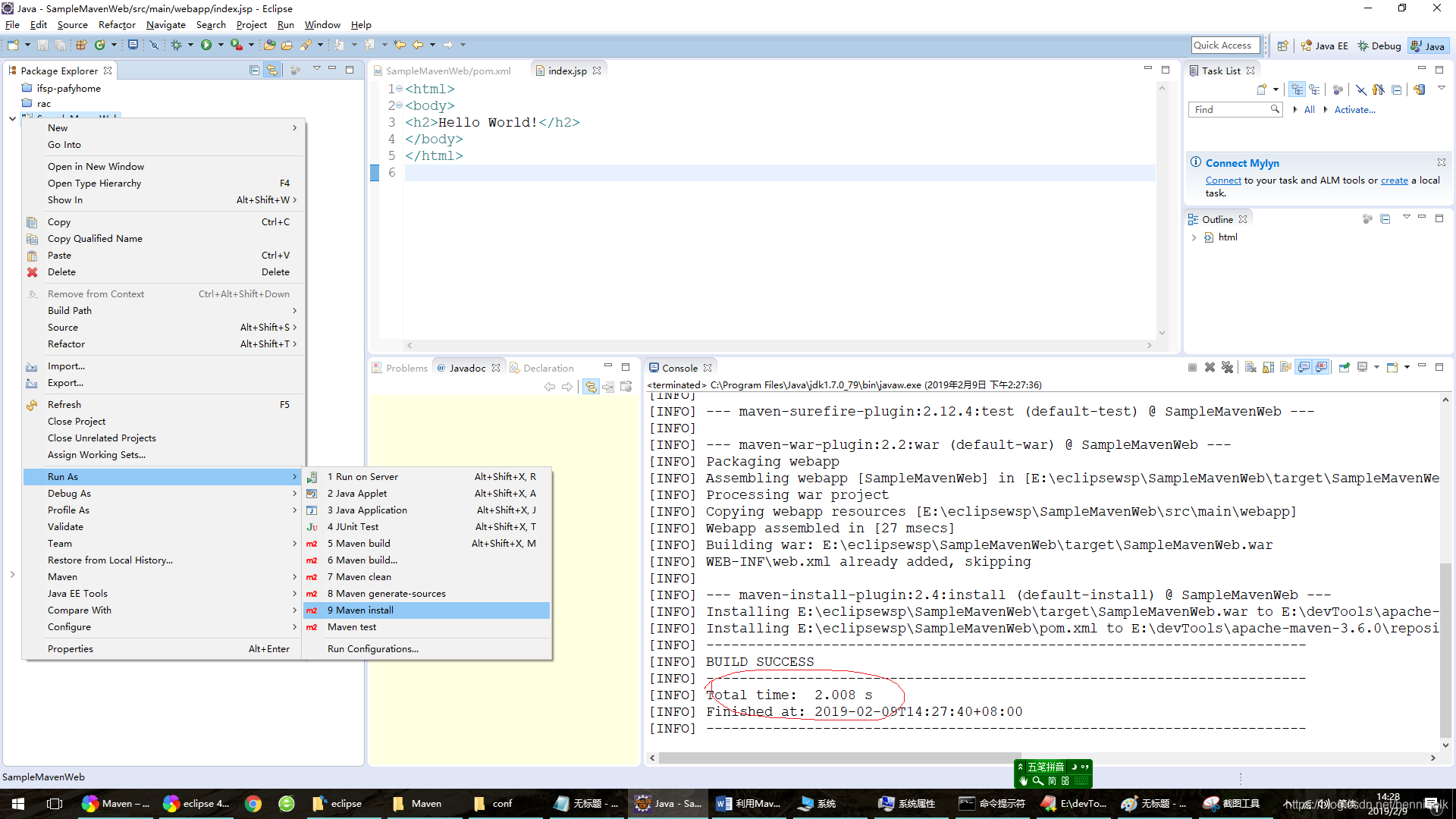This screenshot has width=1456, height=819.
Task: Click the New Java Package toolbar icon
Action: 81,45
